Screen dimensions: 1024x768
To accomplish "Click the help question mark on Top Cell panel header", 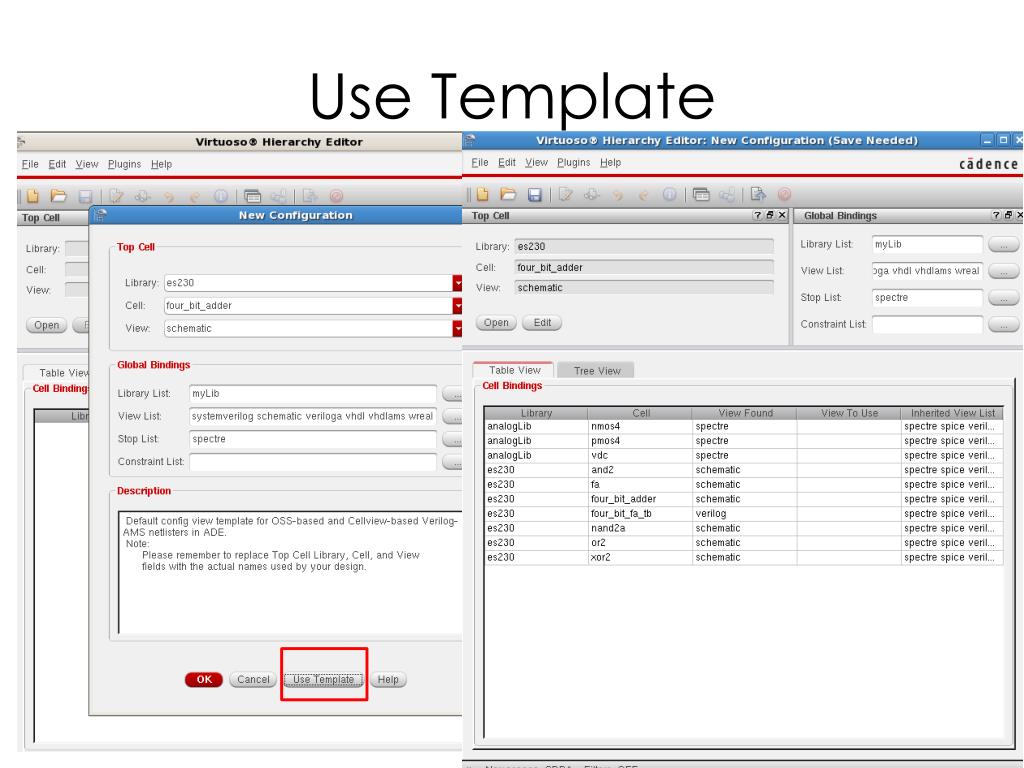I will [x=757, y=216].
